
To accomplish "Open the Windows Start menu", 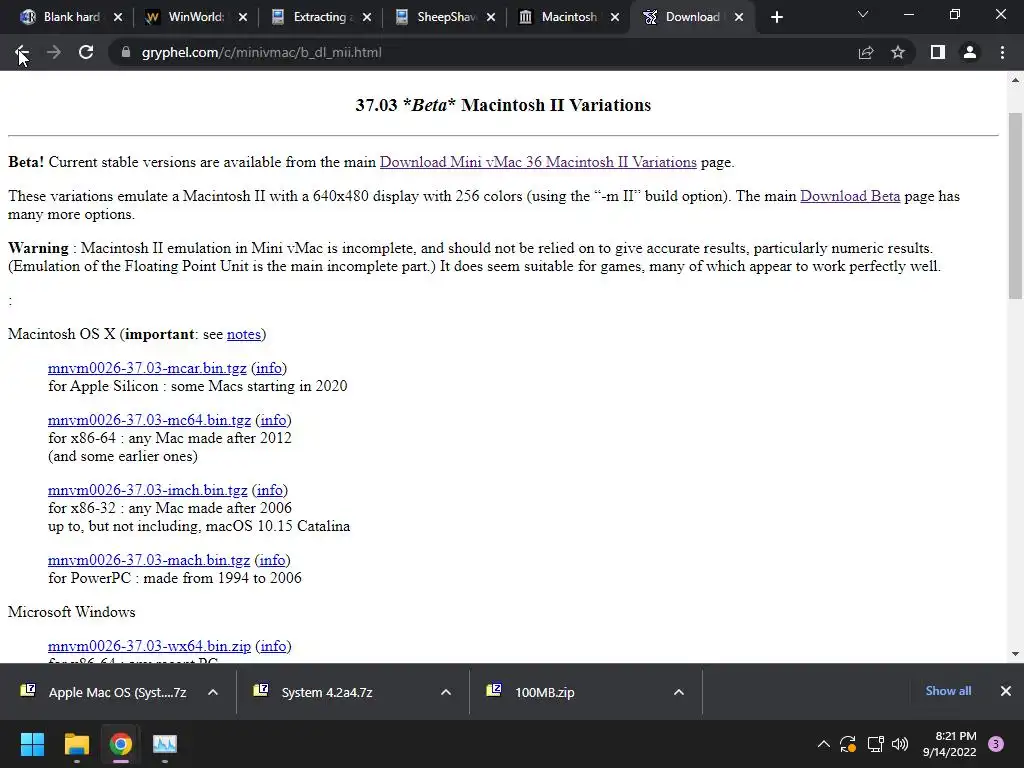I will [32, 744].
